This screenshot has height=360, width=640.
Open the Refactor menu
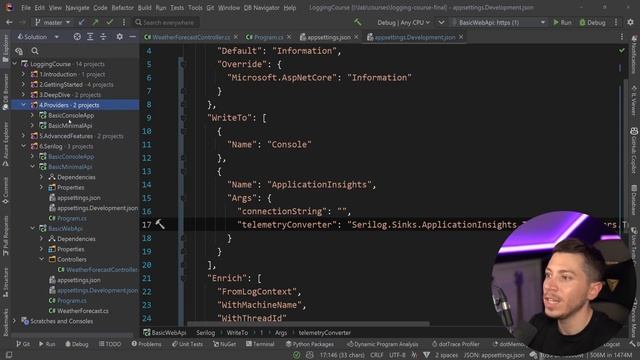(x=122, y=8)
